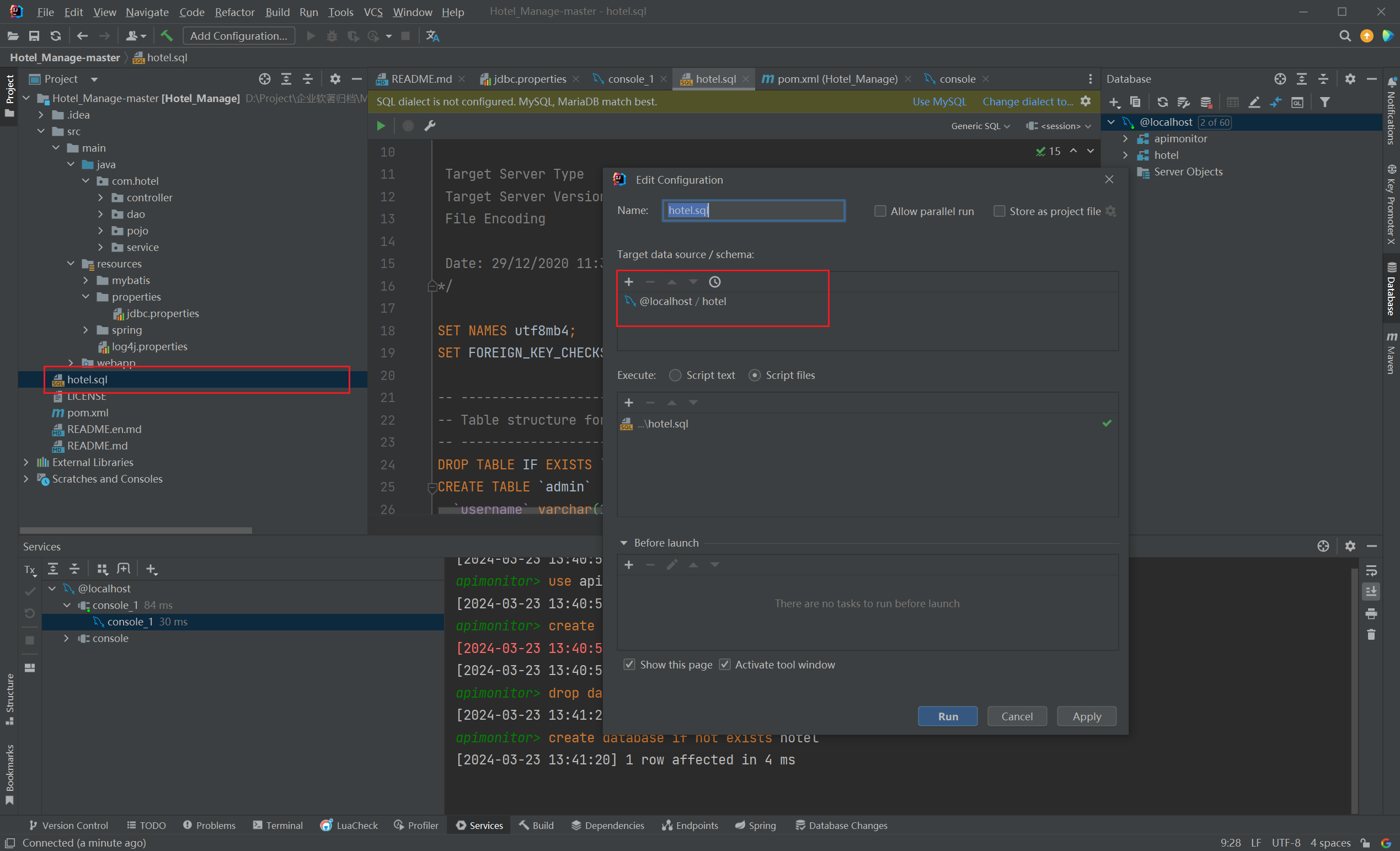Select Script text radio option
Viewport: 1400px width, 851px height.
coord(675,375)
